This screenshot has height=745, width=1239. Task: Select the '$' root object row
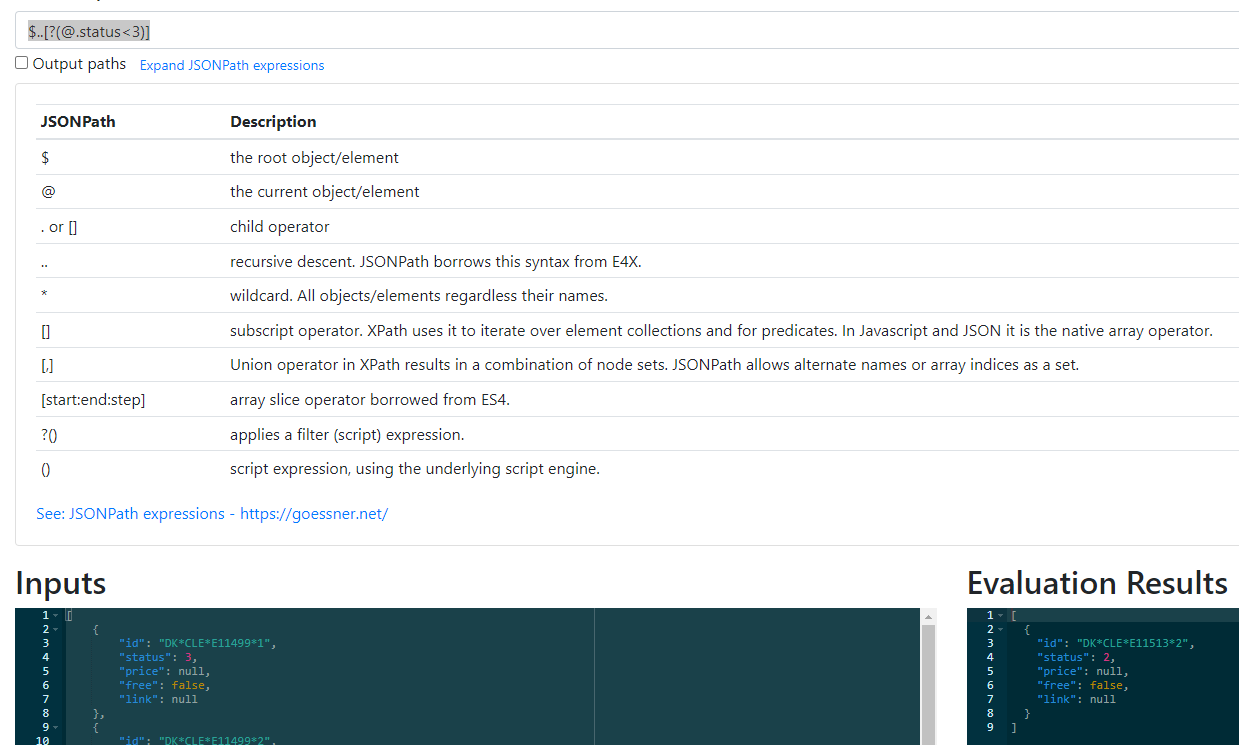pyautogui.click(x=400, y=157)
